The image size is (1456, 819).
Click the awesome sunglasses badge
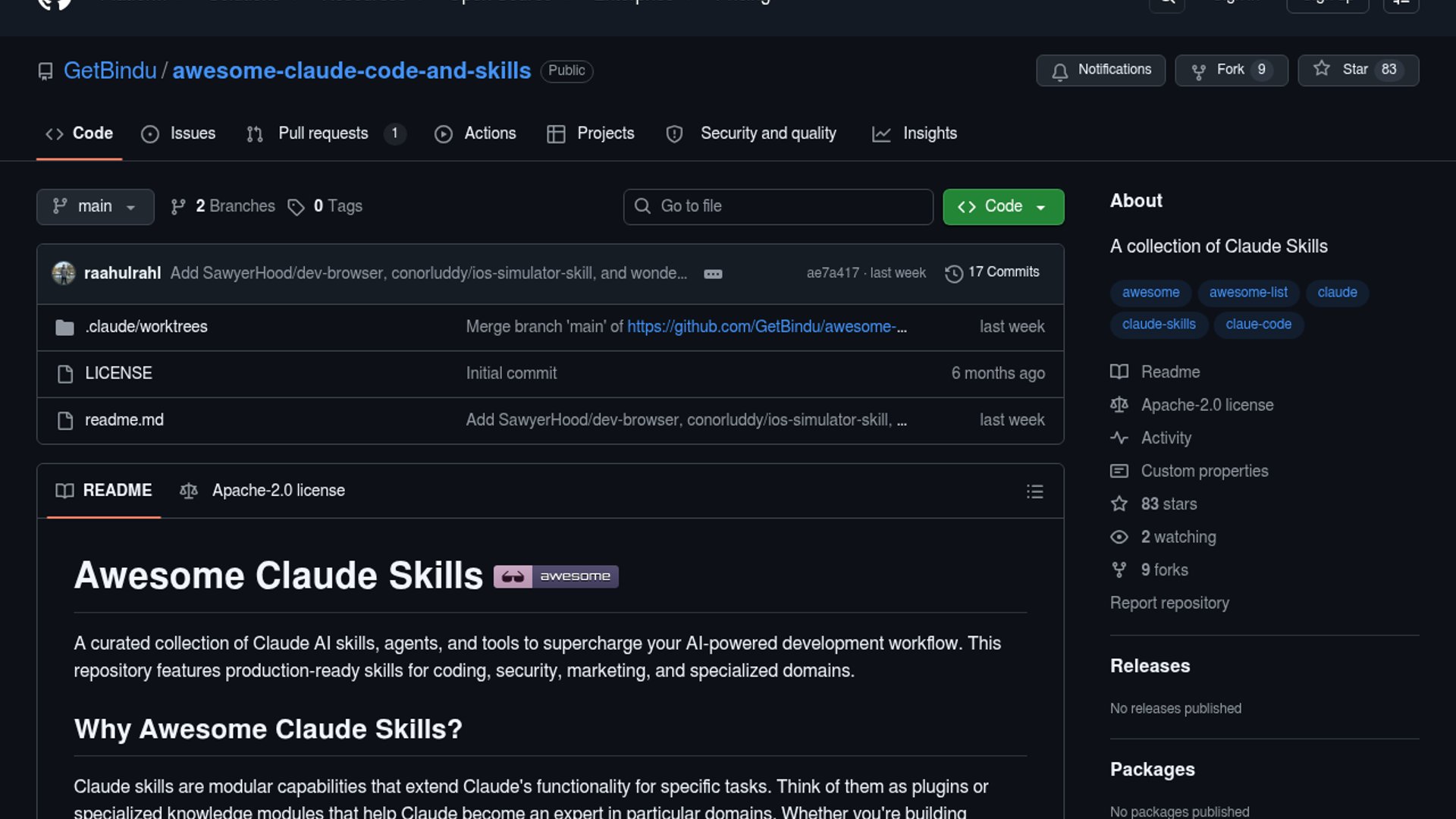pos(556,576)
